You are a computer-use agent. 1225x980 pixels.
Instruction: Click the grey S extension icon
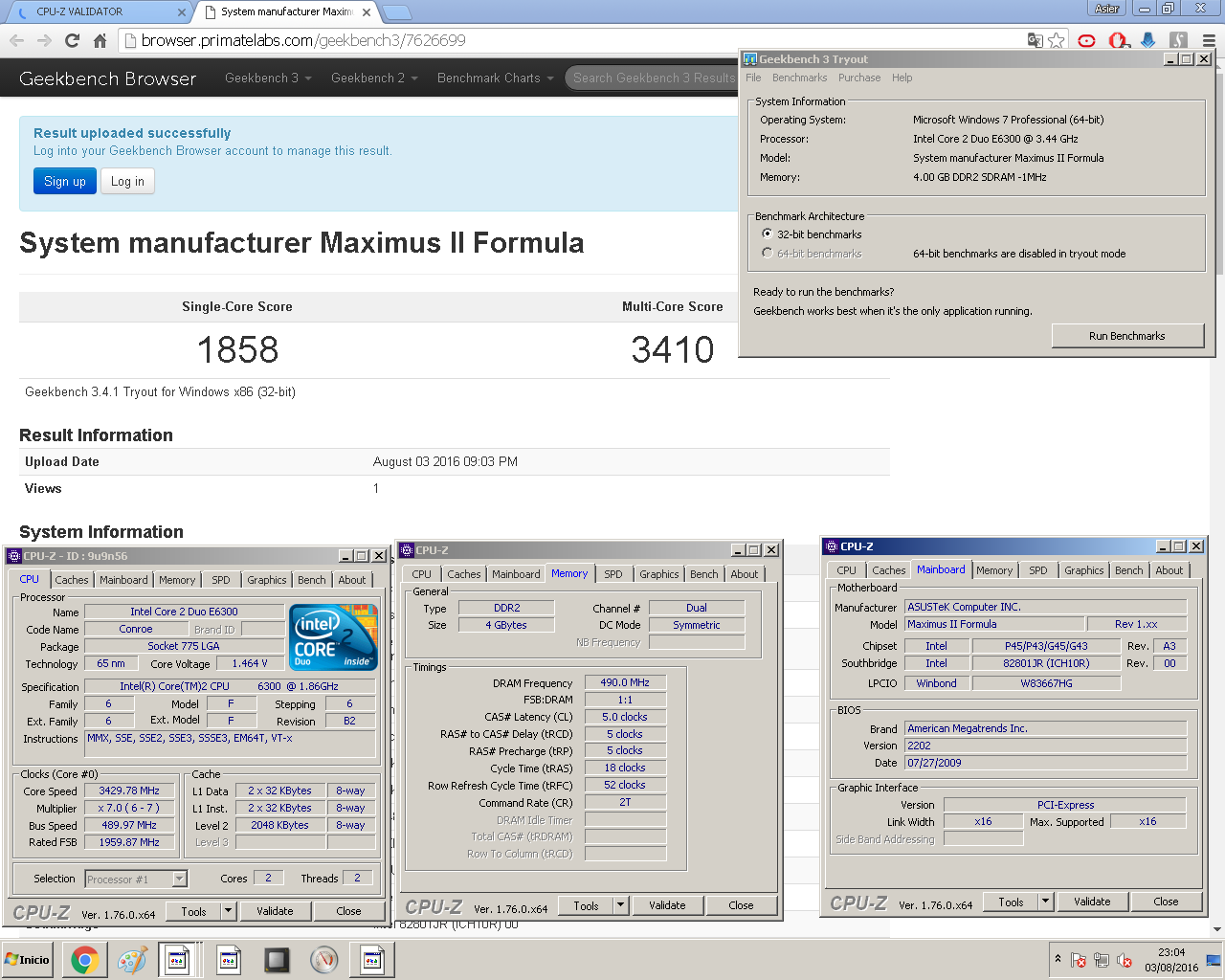[x=1179, y=40]
